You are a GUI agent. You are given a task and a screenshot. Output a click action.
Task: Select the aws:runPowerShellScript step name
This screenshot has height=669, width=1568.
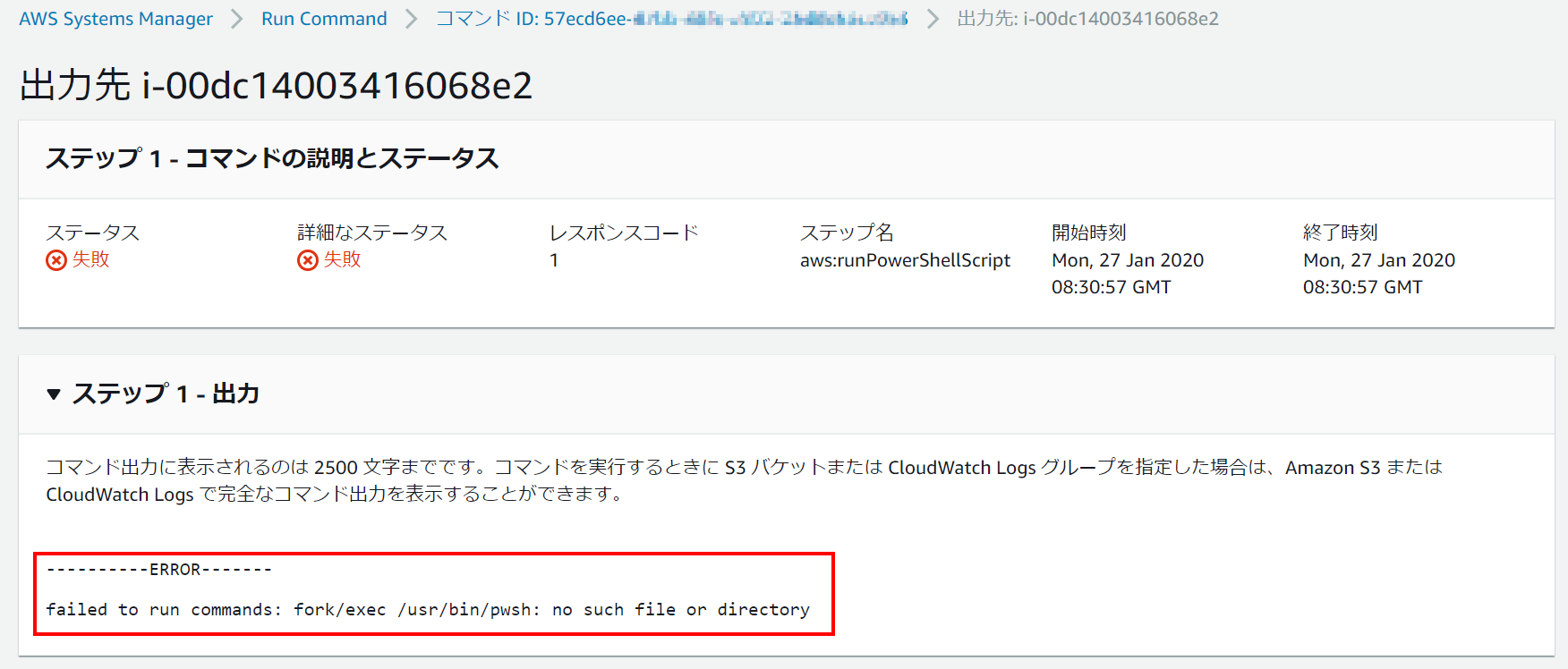click(x=905, y=260)
